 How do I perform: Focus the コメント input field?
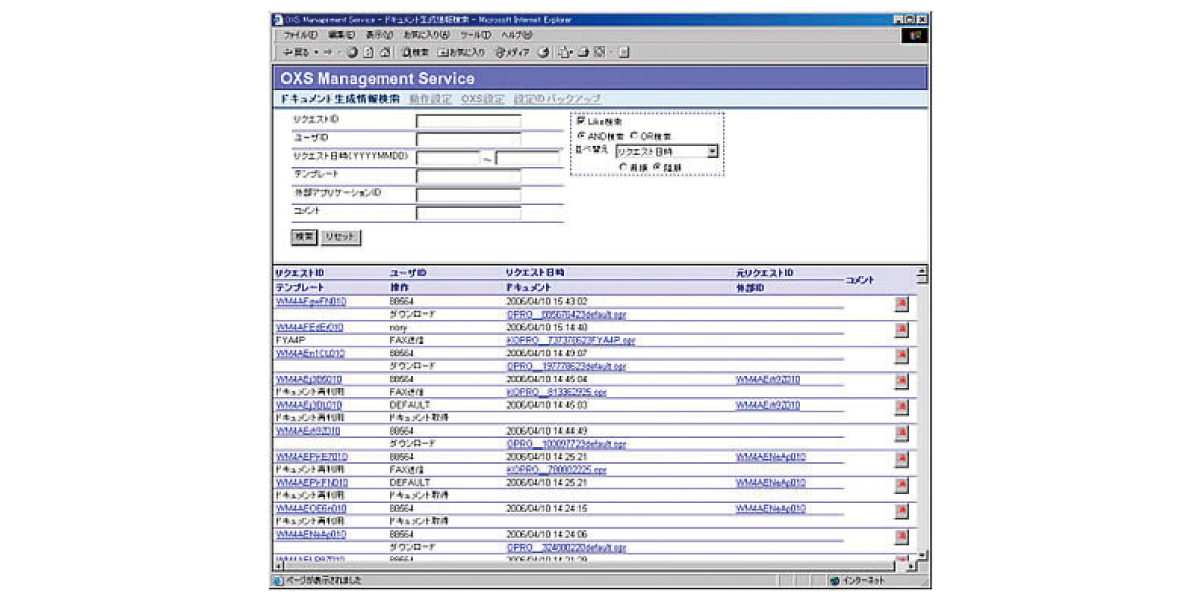(468, 213)
